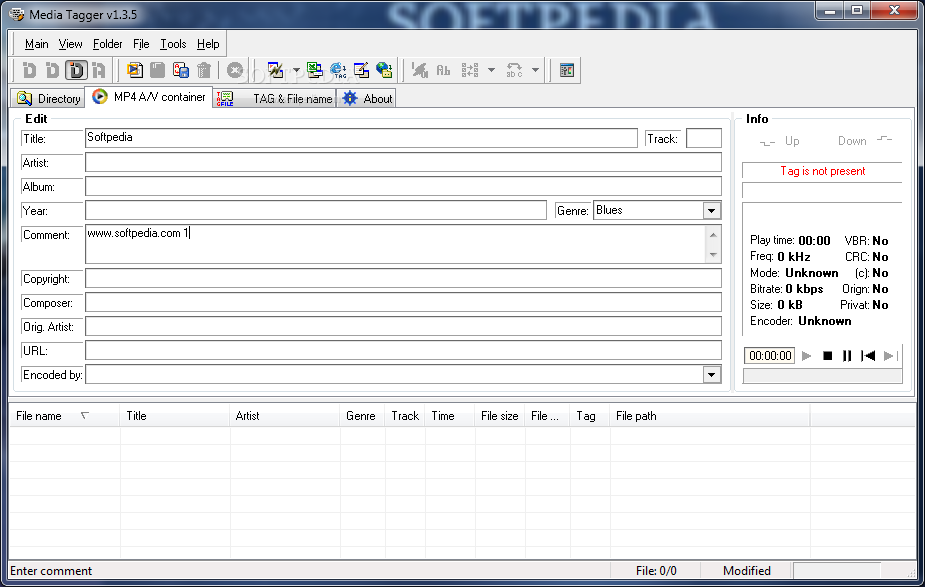
Task: Open dropdown arrow beside 'ab c' icon
Action: coord(535,70)
